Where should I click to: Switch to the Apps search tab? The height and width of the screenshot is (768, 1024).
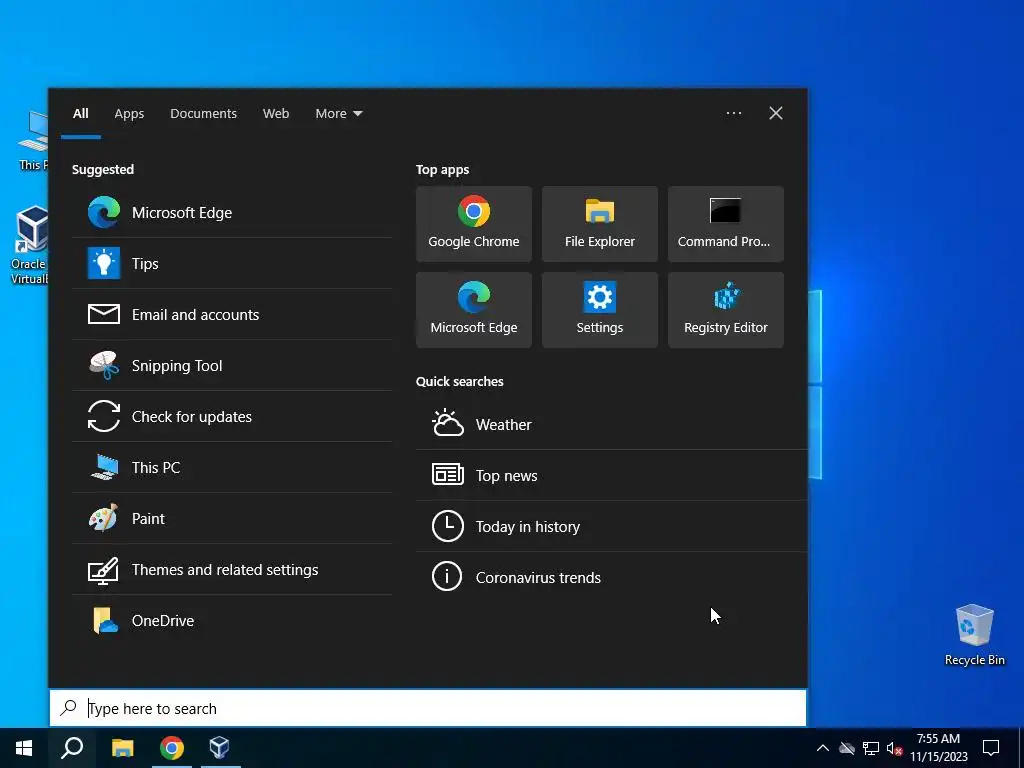[x=129, y=114]
